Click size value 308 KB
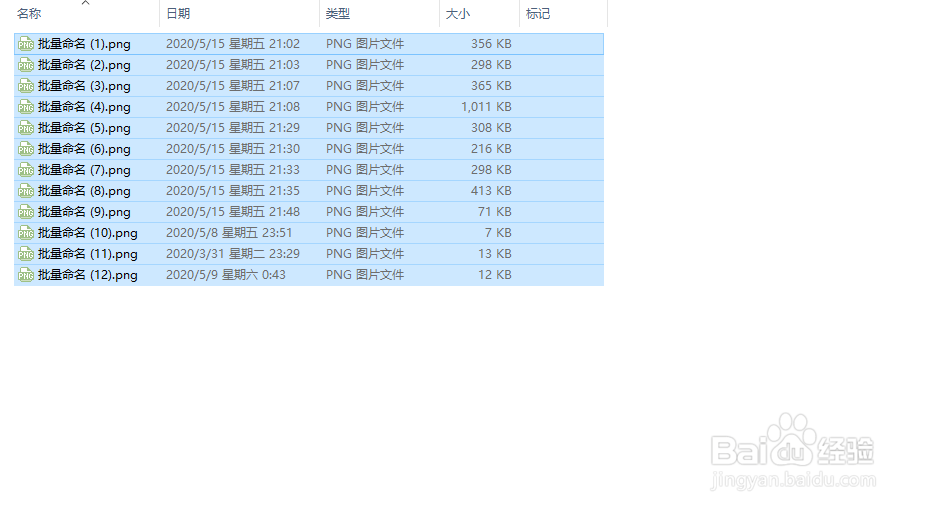Image resolution: width=927 pixels, height=512 pixels. point(491,128)
